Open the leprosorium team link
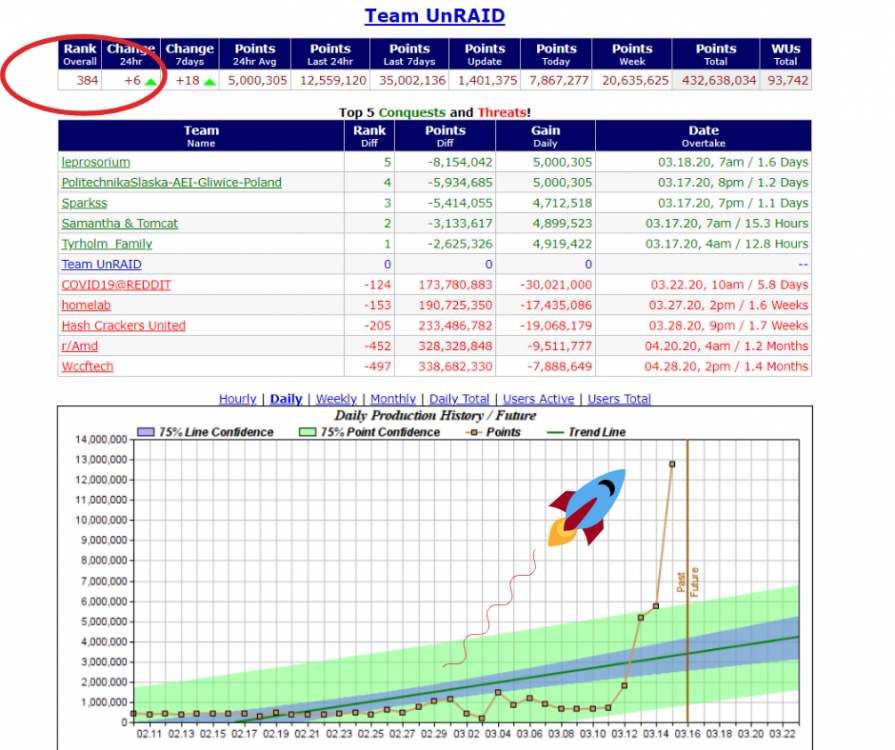The width and height of the screenshot is (895, 750). 96,162
